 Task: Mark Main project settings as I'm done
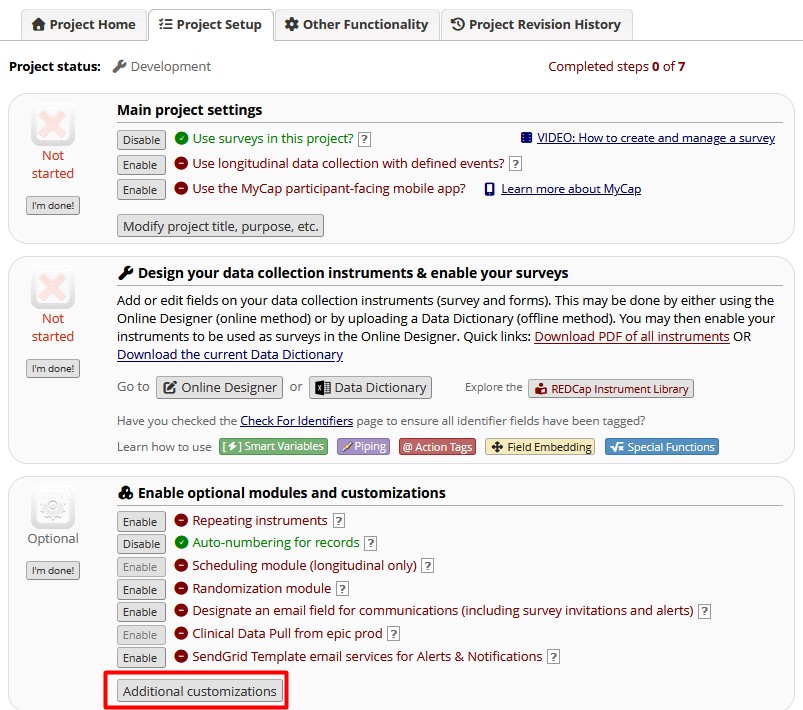[52, 205]
